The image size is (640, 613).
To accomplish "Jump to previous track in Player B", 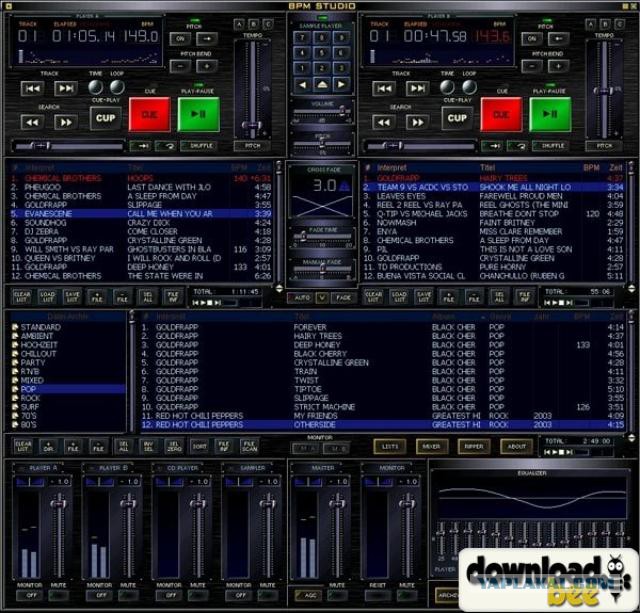I will 384,89.
